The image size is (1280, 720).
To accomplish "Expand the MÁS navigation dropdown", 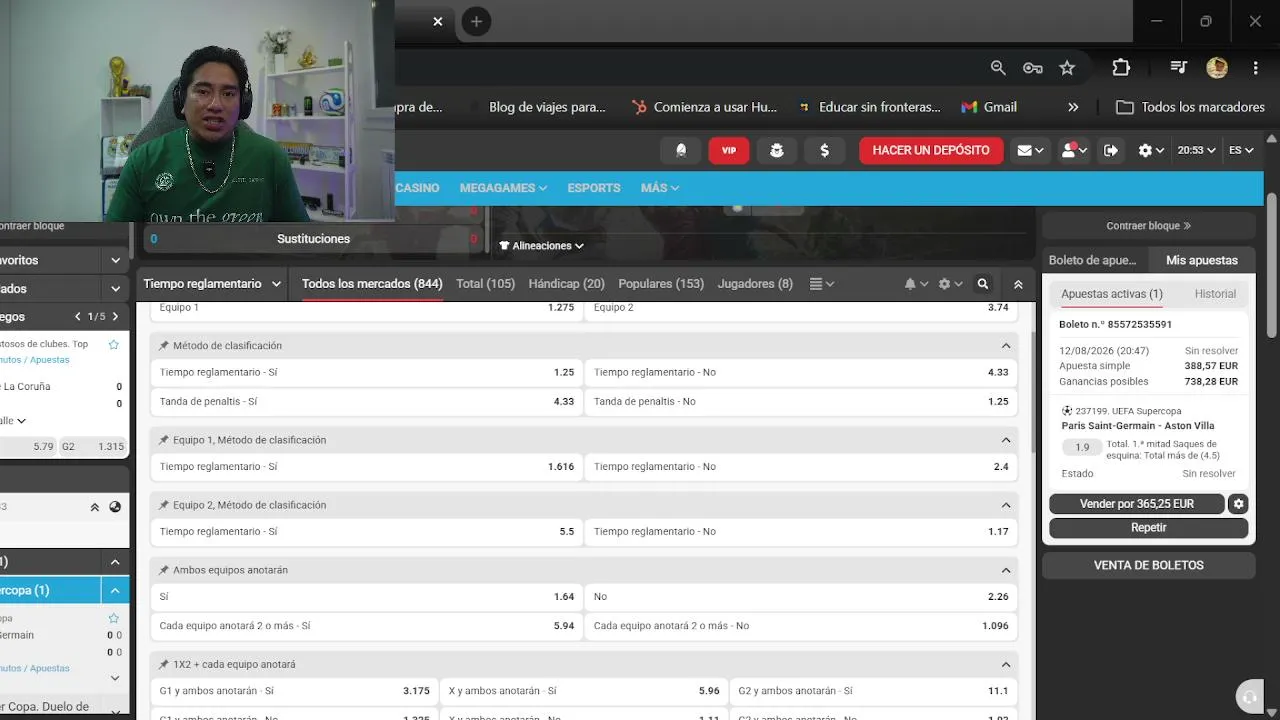I will point(660,188).
